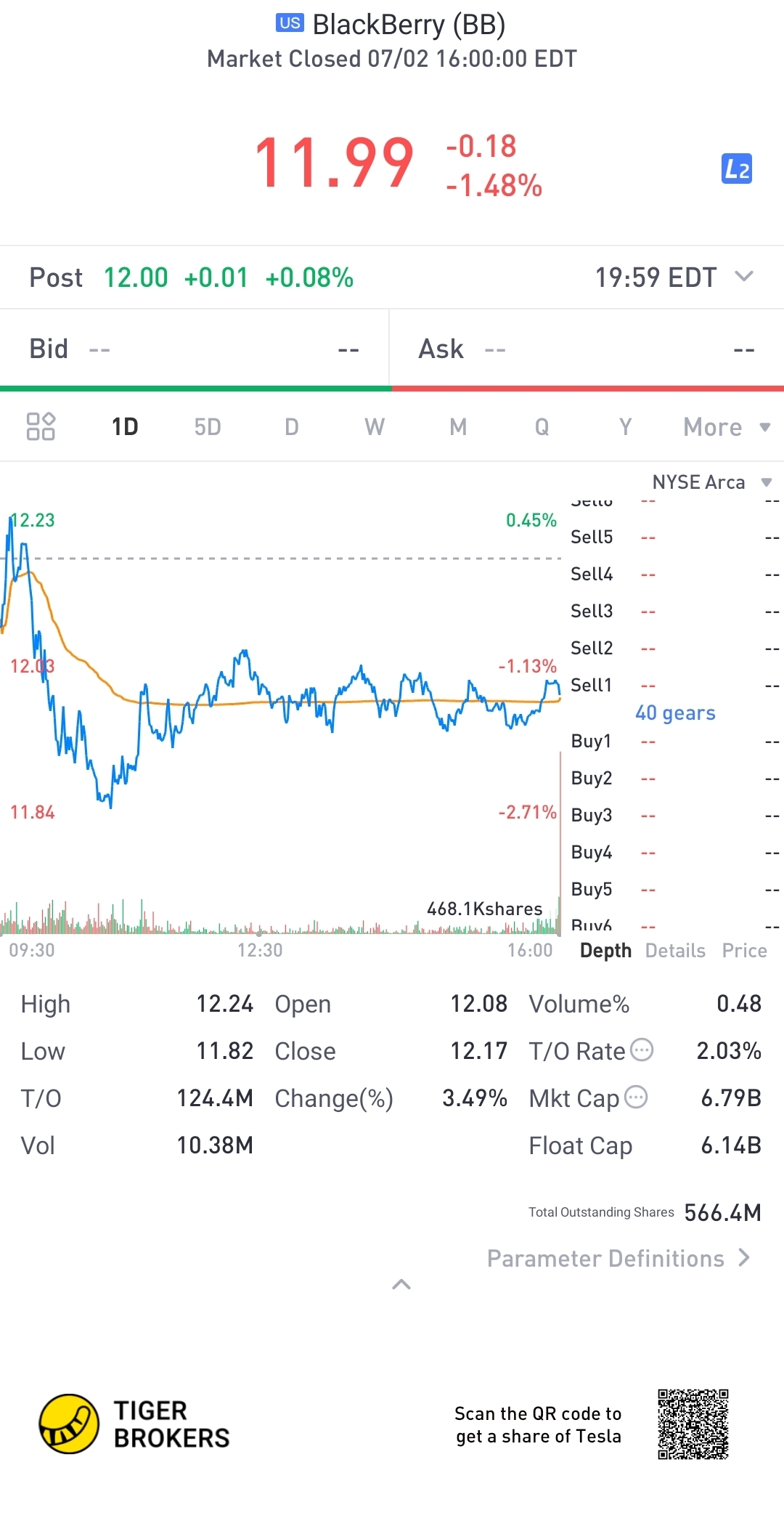Tap the High 12.24 value

tap(225, 1004)
